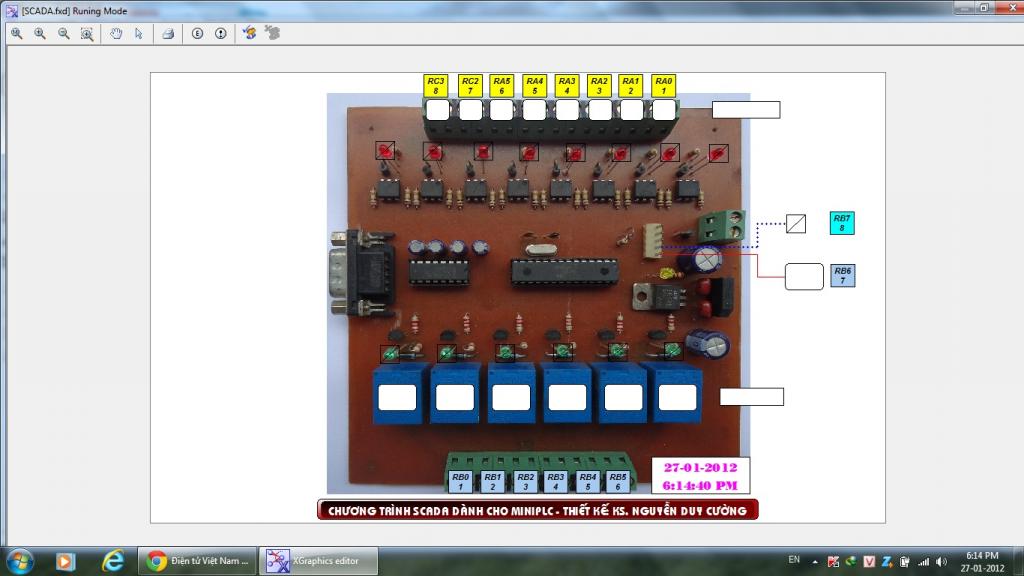The image size is (1024, 576).
Task: Click the print icon in toolbar
Action: coord(168,33)
